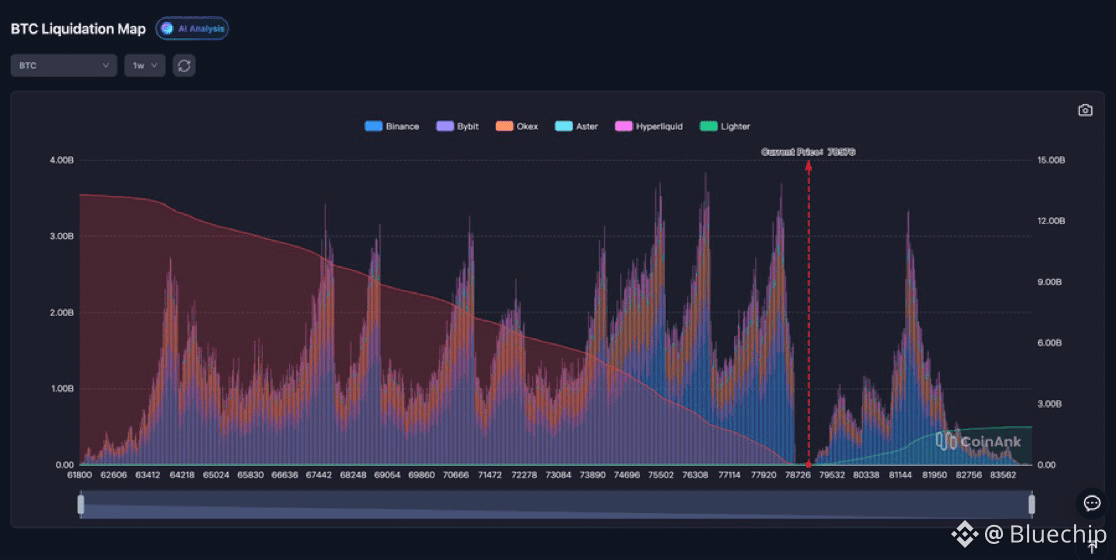Open the AI Analysis button
Image resolution: width=1116 pixels, height=560 pixels.
(x=192, y=28)
